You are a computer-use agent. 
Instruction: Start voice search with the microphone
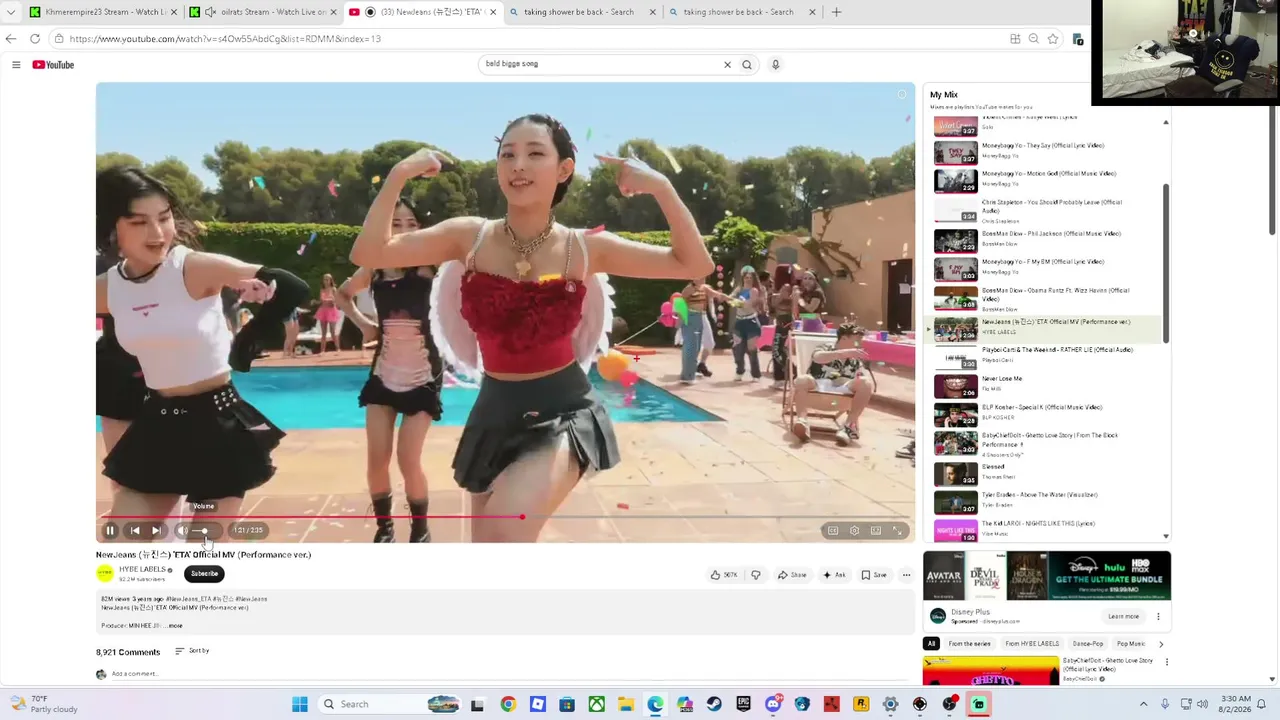[x=775, y=65]
